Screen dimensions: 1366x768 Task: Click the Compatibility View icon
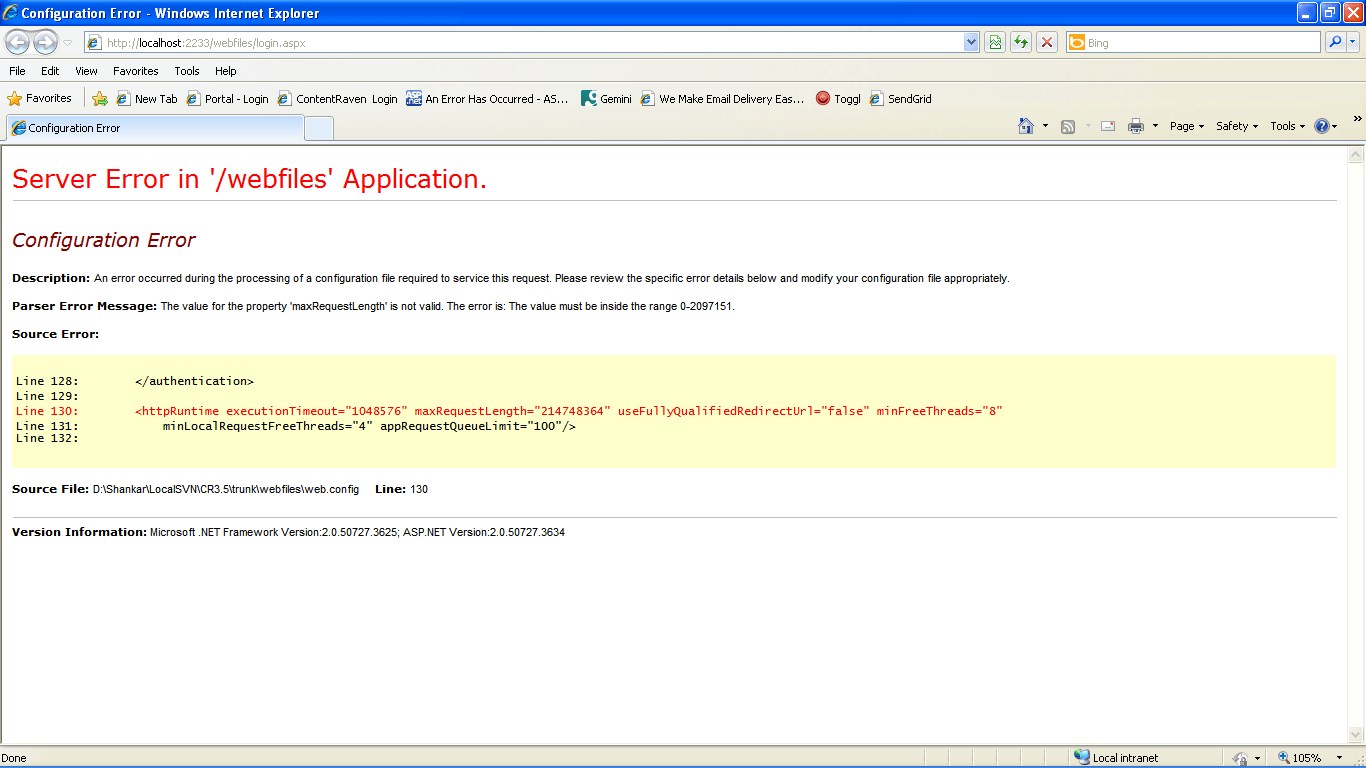995,43
